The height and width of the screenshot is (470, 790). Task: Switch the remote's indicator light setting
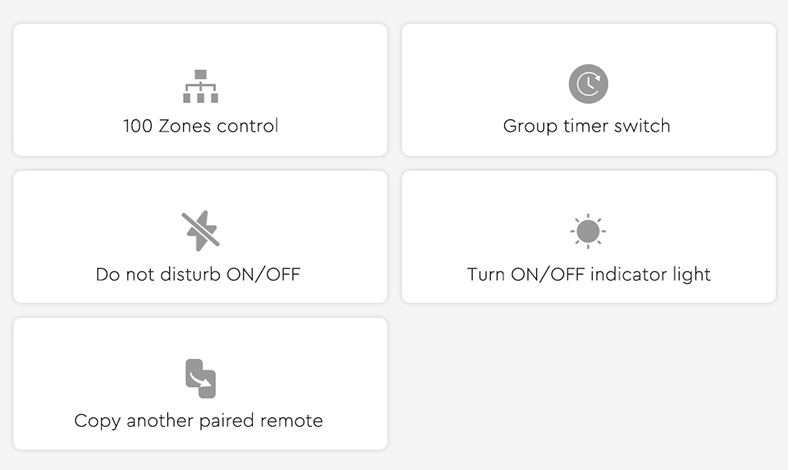pos(588,237)
